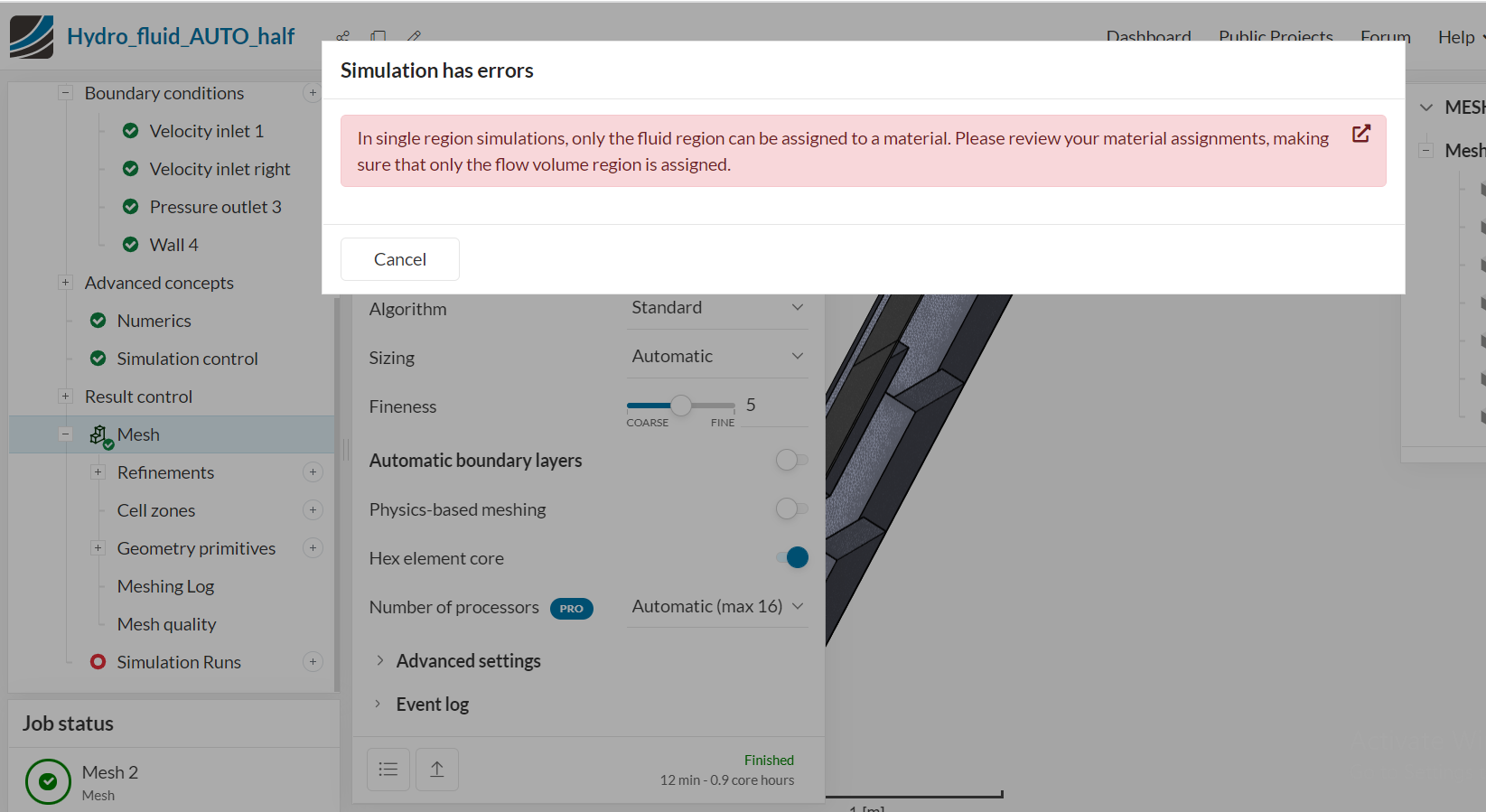This screenshot has height=812, width=1486.
Task: Add a new mesh refinement
Action: point(313,472)
